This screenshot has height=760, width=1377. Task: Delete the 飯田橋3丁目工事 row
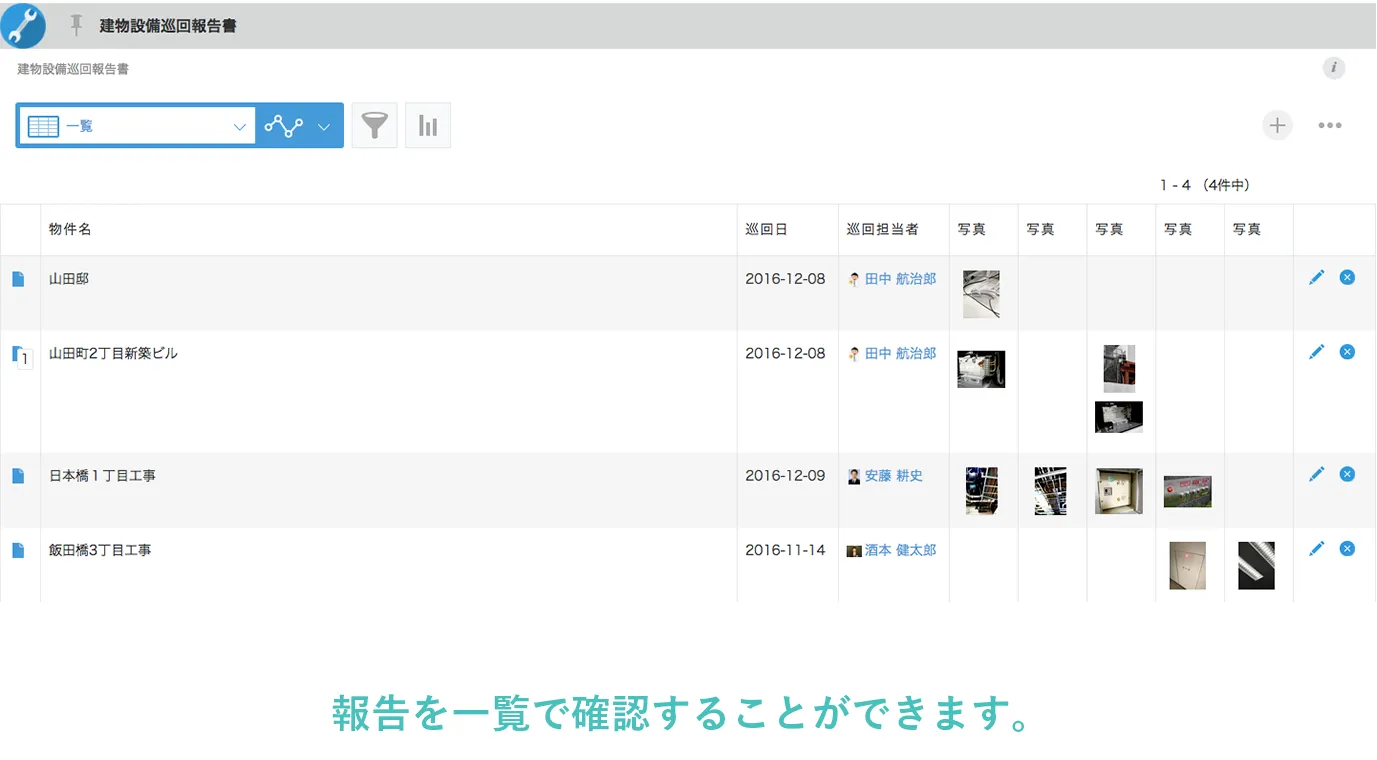1347,548
